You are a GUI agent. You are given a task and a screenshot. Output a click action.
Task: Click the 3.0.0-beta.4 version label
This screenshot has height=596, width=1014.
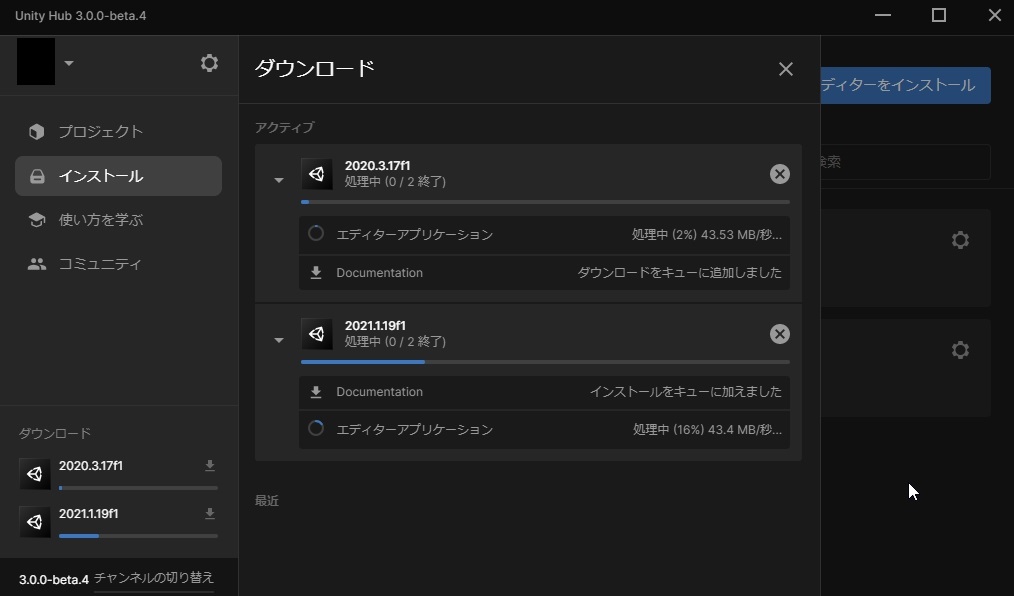coord(54,579)
